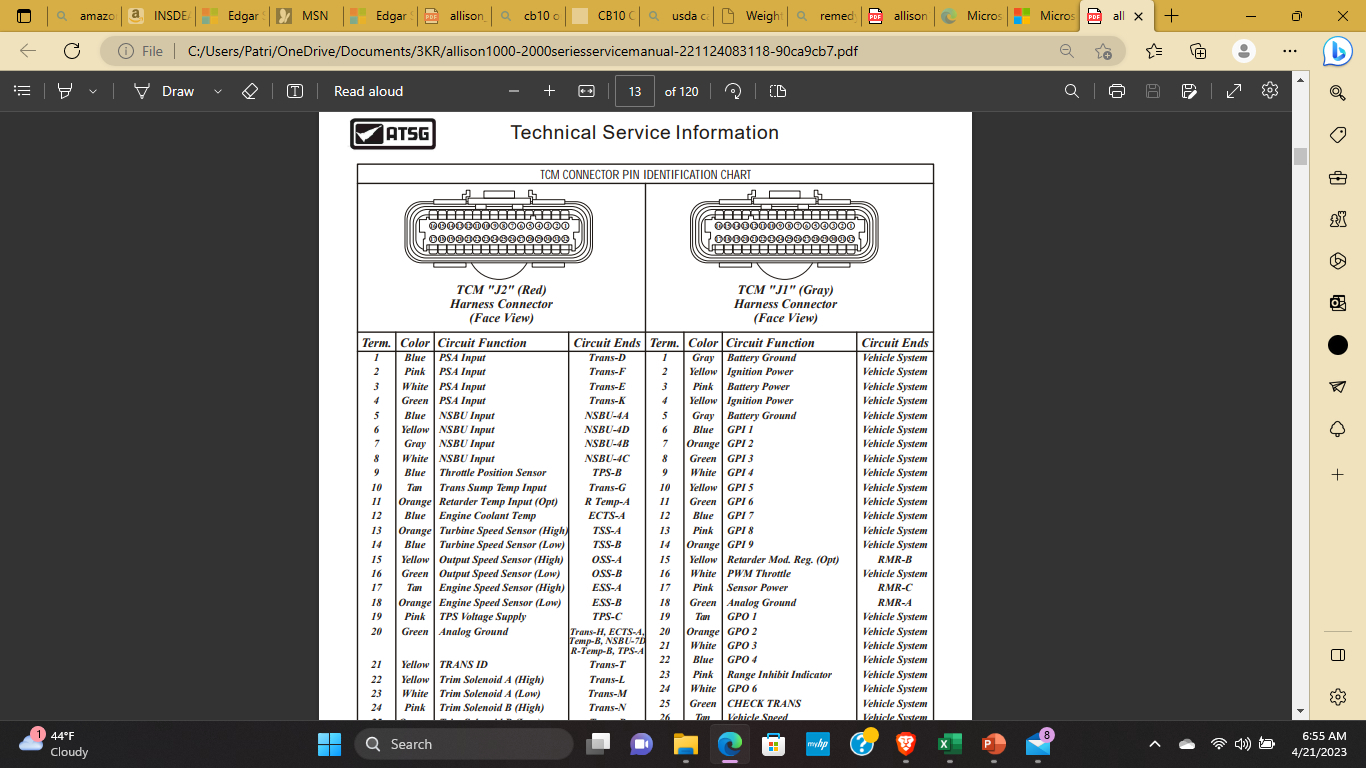Viewport: 1366px width, 768px height.
Task: Open the Bing chat sidebar button
Action: point(1338,51)
